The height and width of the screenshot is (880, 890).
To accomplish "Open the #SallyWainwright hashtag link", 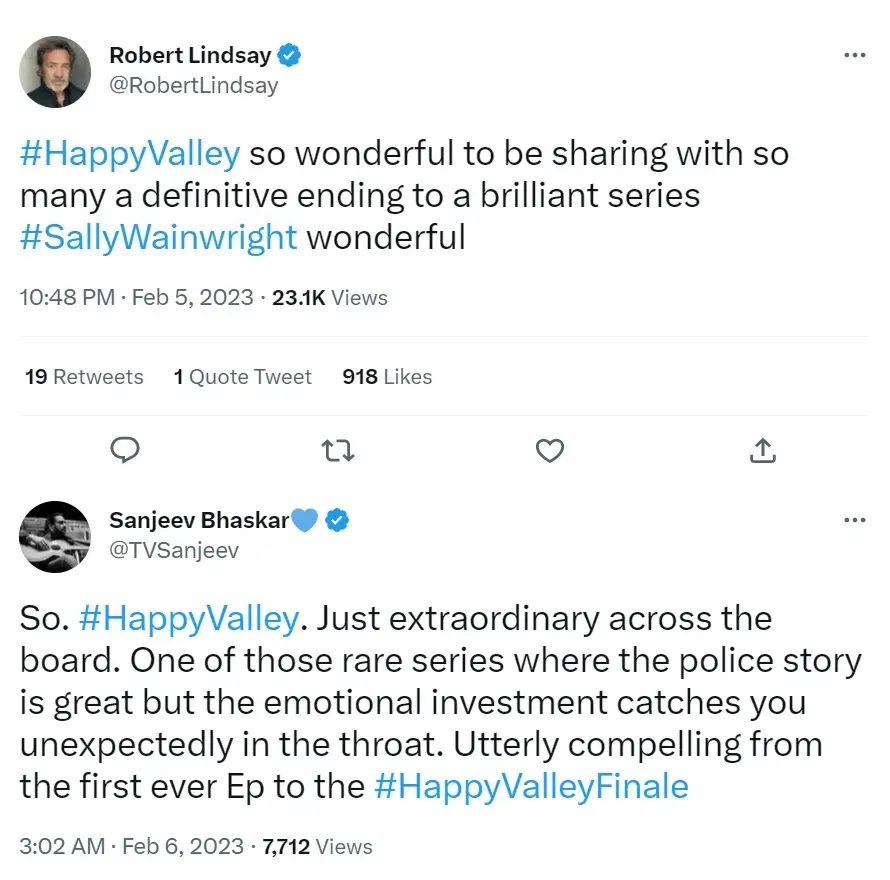I will click(157, 237).
